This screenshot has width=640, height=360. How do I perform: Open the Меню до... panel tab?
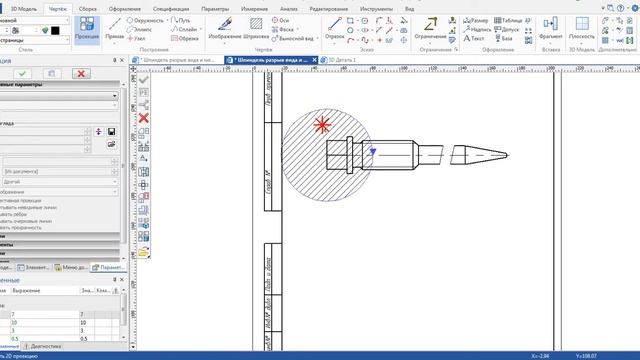pos(71,267)
